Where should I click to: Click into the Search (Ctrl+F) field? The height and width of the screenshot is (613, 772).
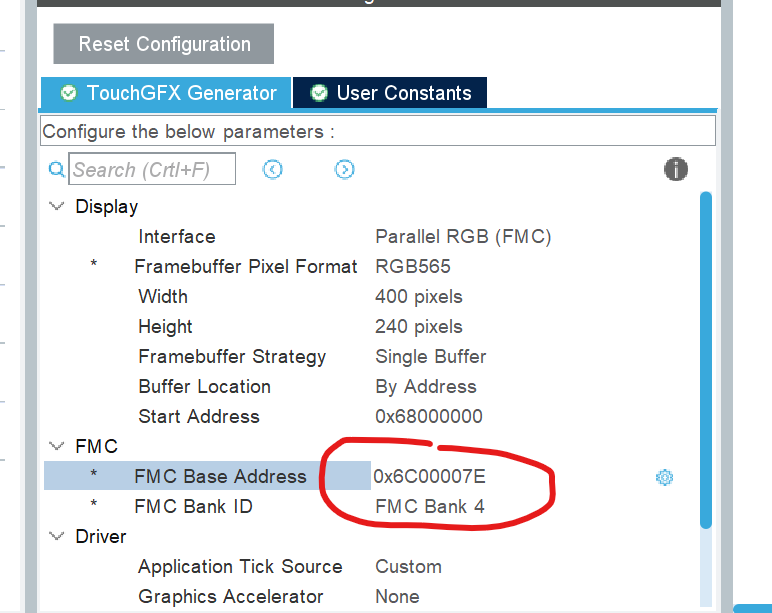point(152,169)
